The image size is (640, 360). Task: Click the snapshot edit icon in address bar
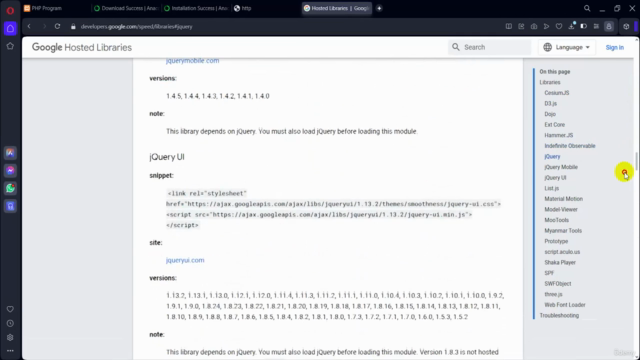point(521,27)
